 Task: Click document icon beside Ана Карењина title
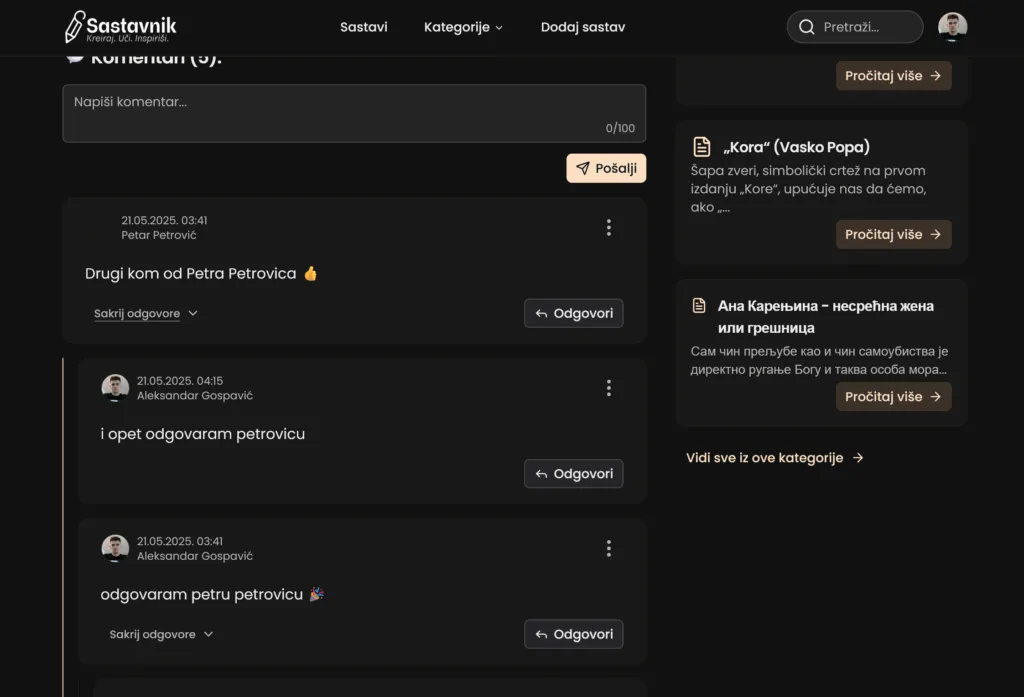click(x=700, y=306)
